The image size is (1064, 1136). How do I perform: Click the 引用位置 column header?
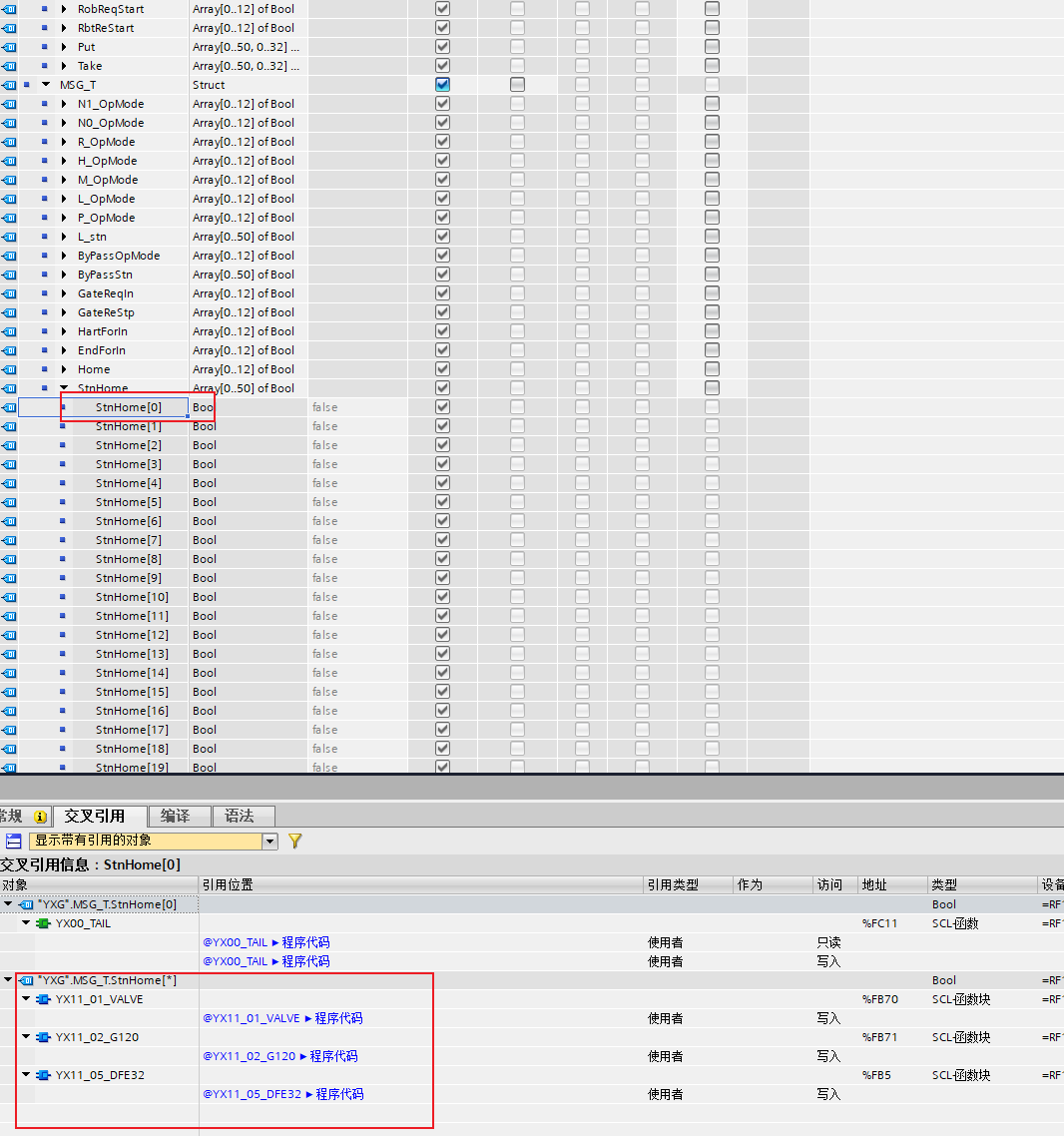[x=228, y=884]
